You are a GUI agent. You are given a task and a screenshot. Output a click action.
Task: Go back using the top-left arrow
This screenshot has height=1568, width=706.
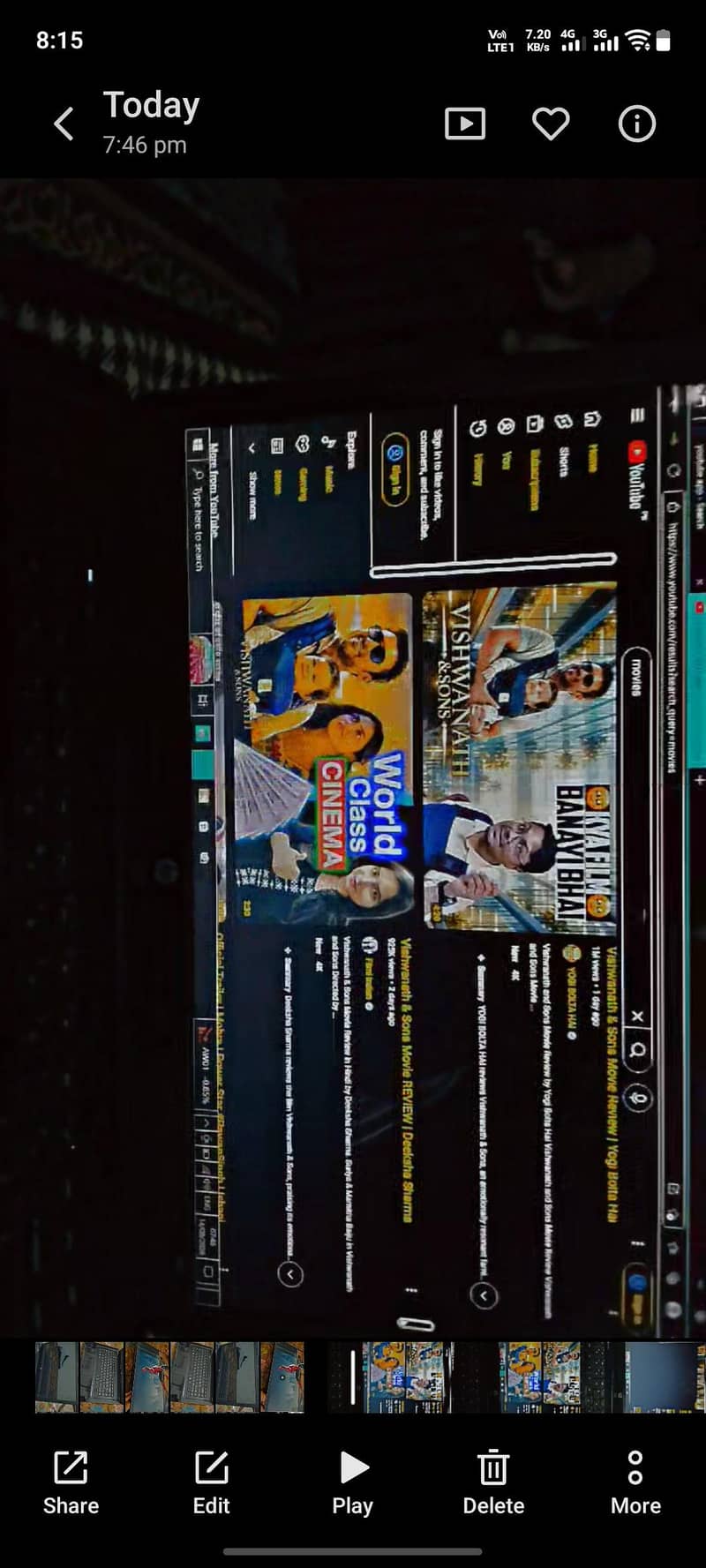click(64, 124)
